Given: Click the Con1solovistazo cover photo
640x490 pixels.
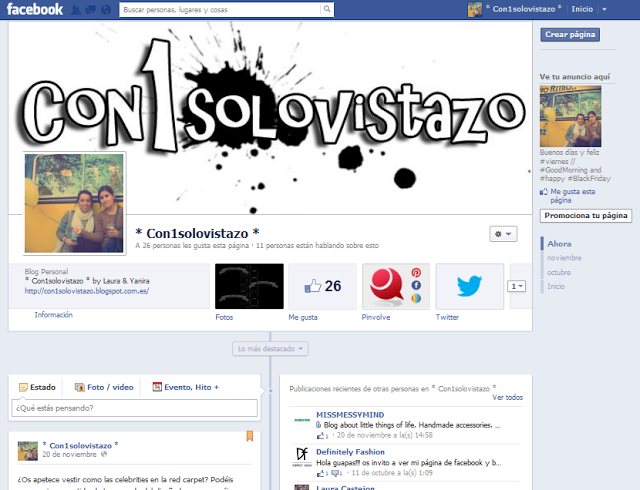Looking at the screenshot, I should click(x=270, y=118).
